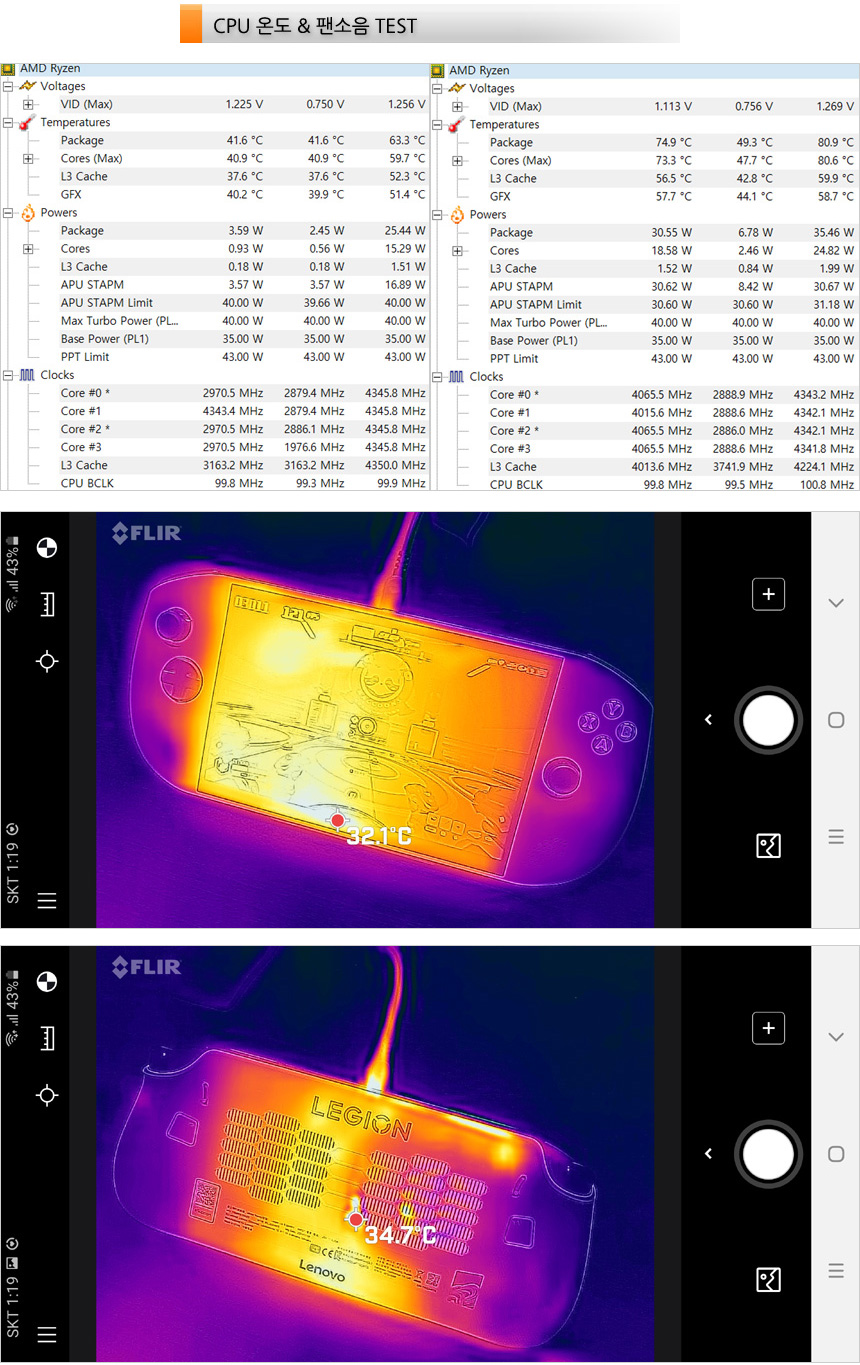Open color palette icon in lower FLIR screenshot
Screen dimensions: 860x1365
pos(47,981)
